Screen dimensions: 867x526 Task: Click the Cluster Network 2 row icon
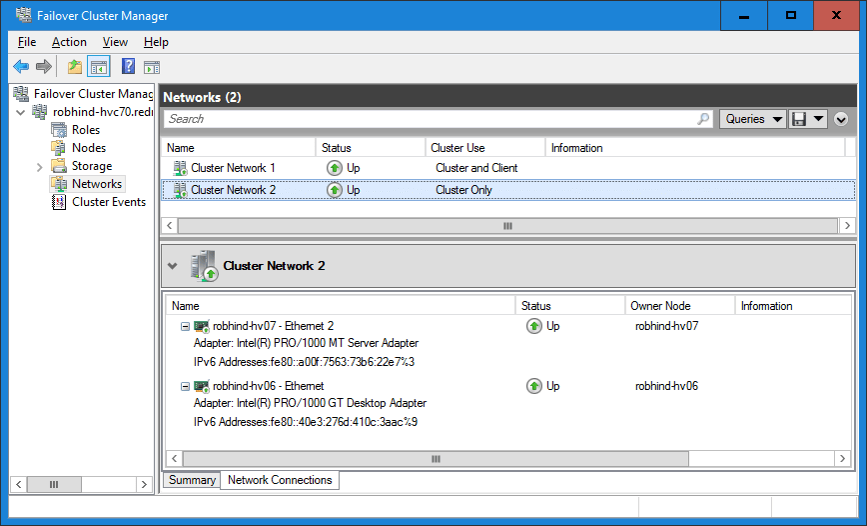click(x=180, y=190)
